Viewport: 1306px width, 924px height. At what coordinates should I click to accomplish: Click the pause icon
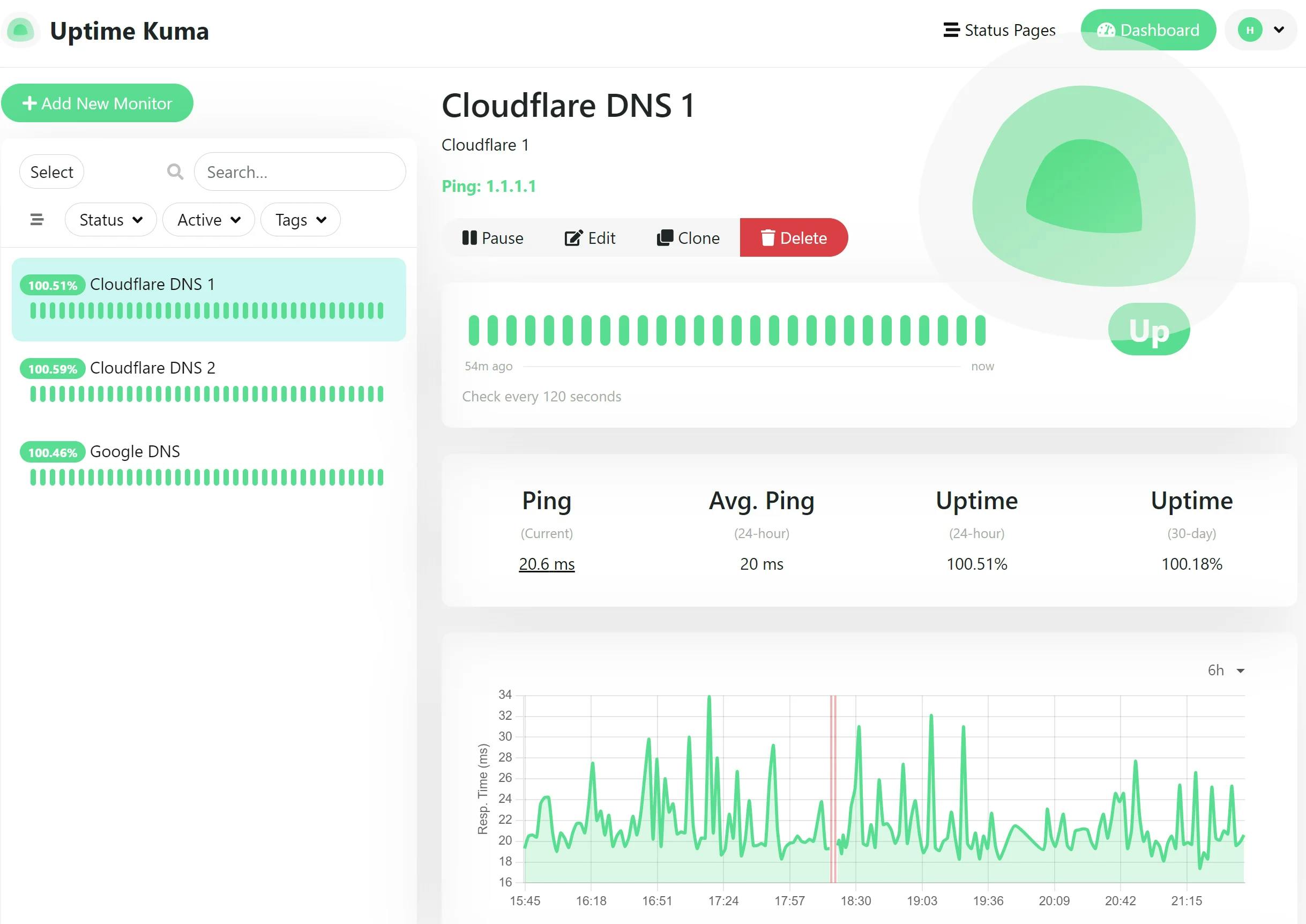pos(469,238)
